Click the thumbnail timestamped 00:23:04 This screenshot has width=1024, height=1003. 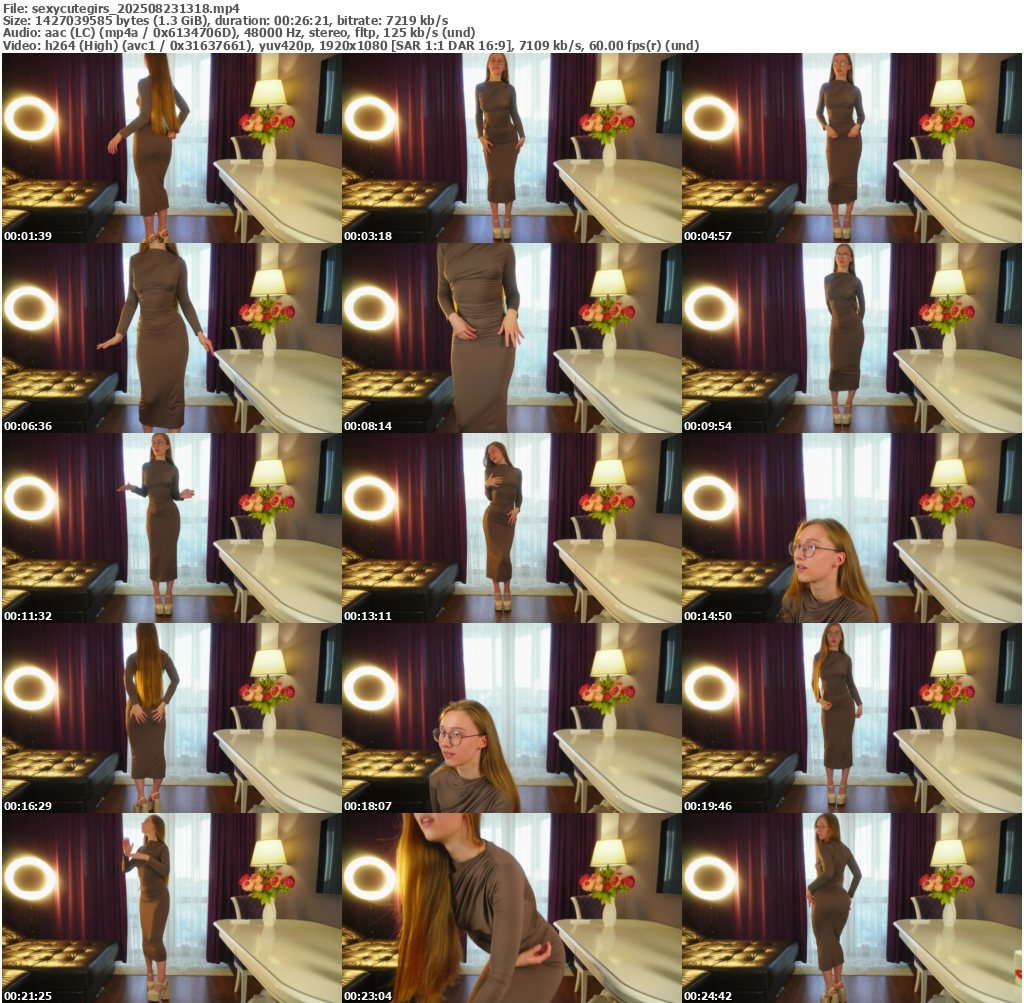click(x=511, y=908)
